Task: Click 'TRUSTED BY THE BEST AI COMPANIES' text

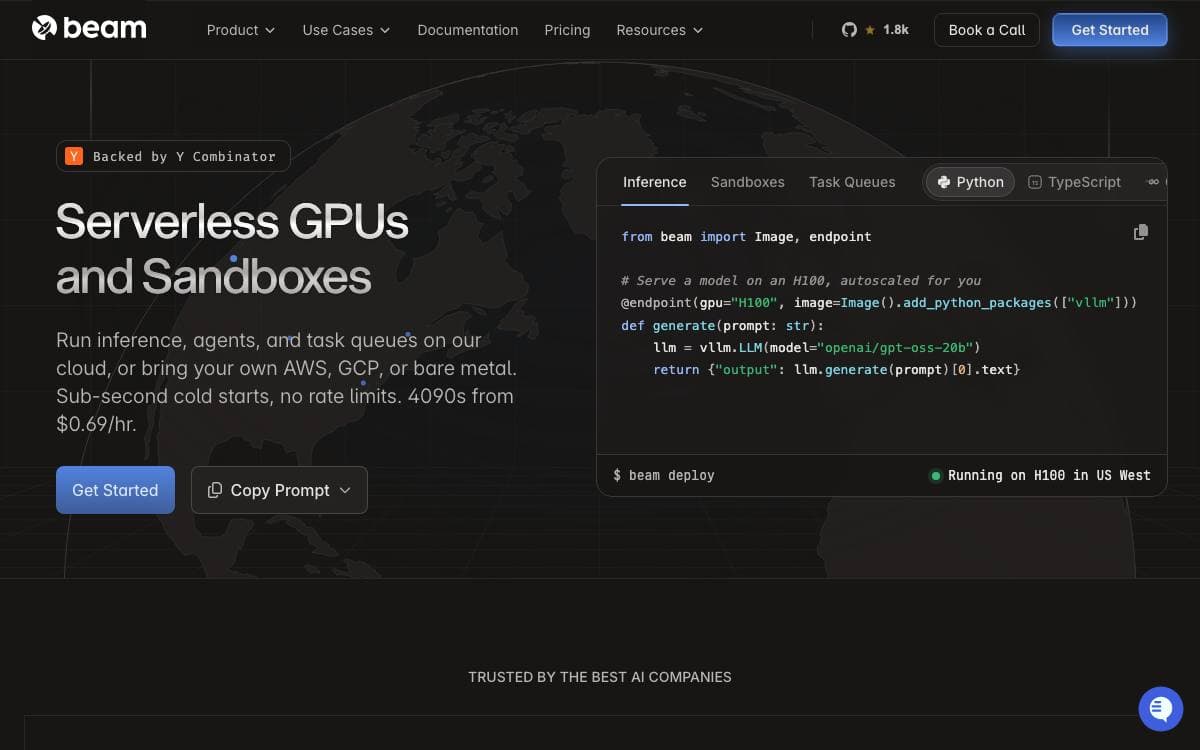Action: pyautogui.click(x=600, y=677)
